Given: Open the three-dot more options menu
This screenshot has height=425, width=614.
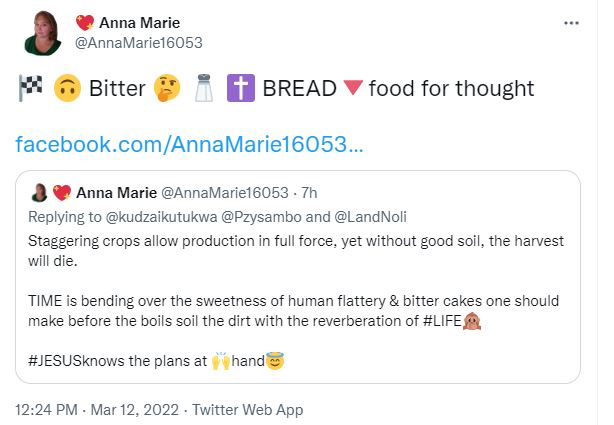Looking at the screenshot, I should pos(571,23).
